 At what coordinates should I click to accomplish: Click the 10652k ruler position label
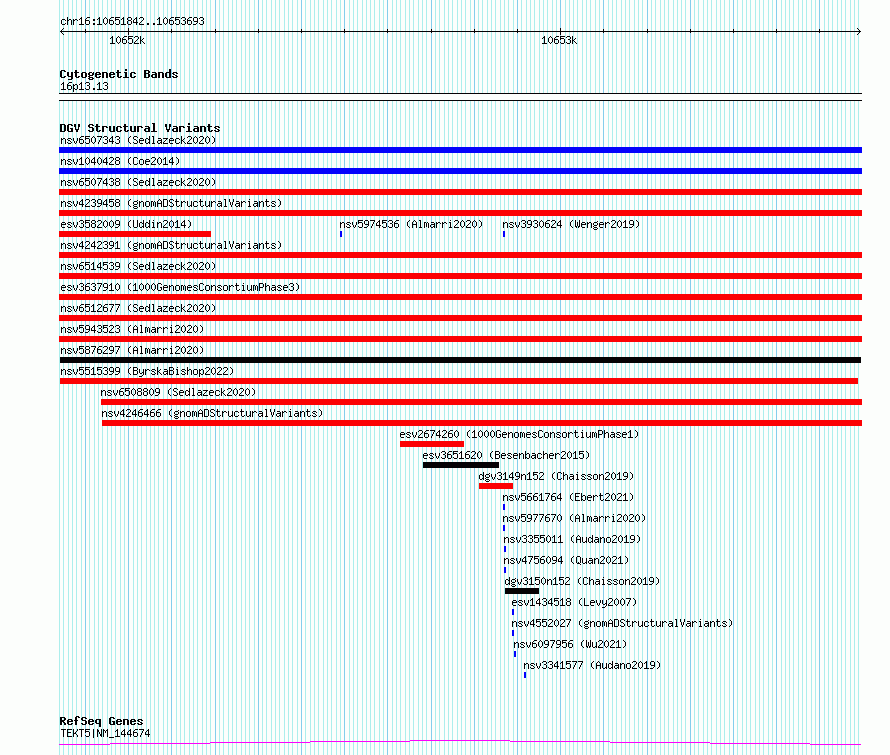(x=127, y=40)
